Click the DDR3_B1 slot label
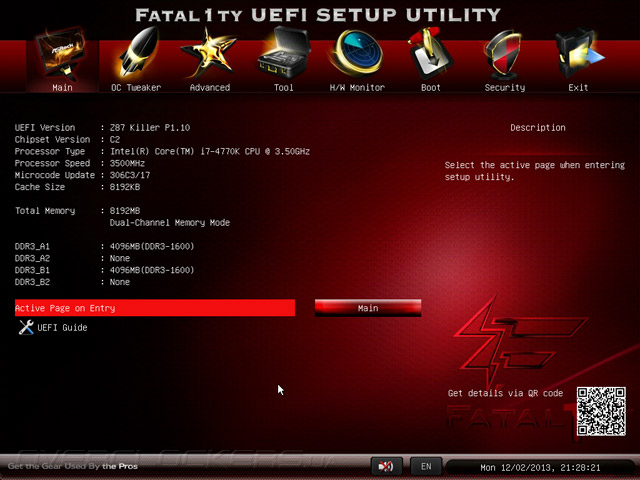 pos(32,270)
